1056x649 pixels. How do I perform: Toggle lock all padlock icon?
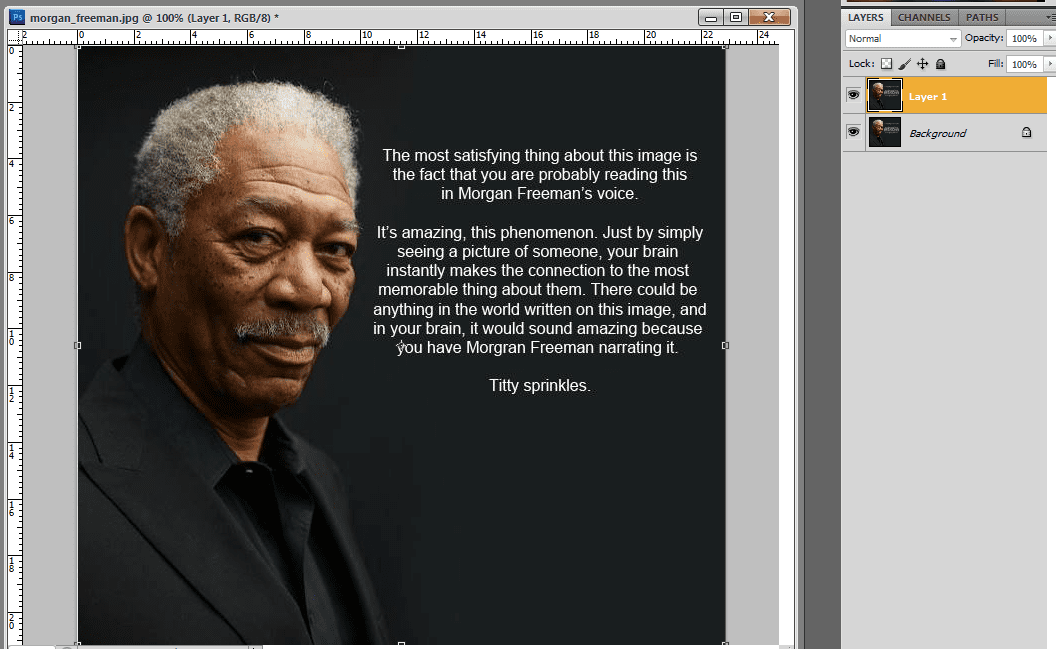941,64
